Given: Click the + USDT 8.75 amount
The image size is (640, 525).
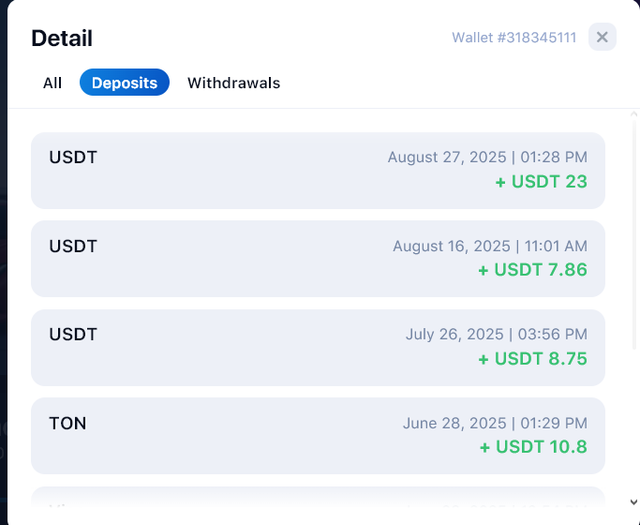Looking at the screenshot, I should [x=533, y=359].
